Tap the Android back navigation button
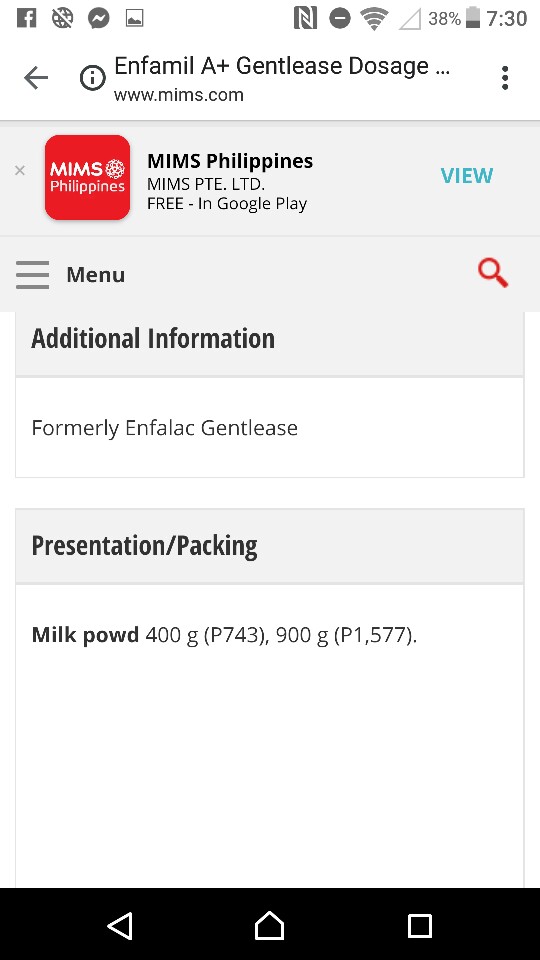The width and height of the screenshot is (540, 960). pyautogui.click(x=120, y=925)
